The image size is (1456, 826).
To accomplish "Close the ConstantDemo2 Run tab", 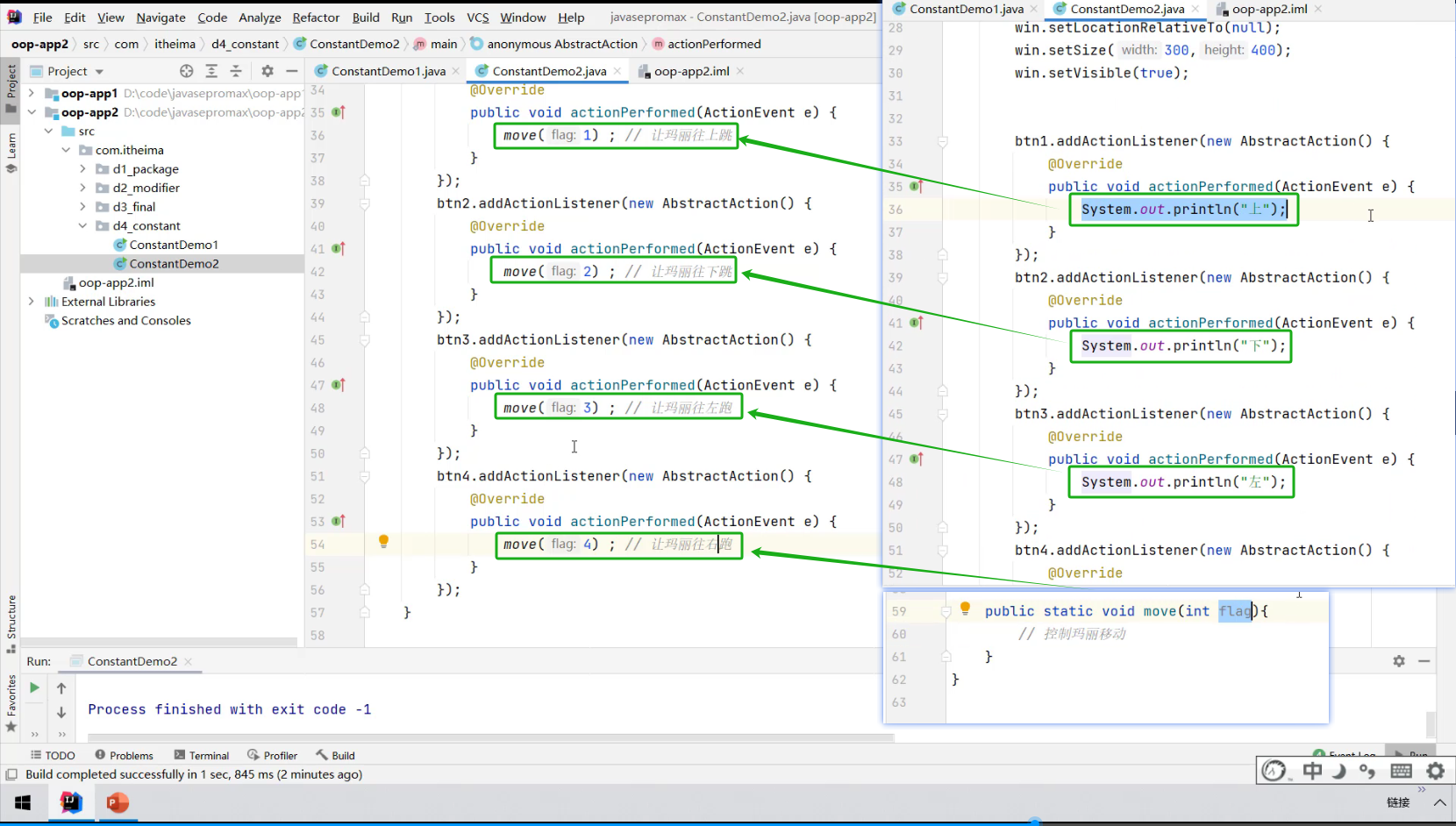I will pyautogui.click(x=189, y=661).
